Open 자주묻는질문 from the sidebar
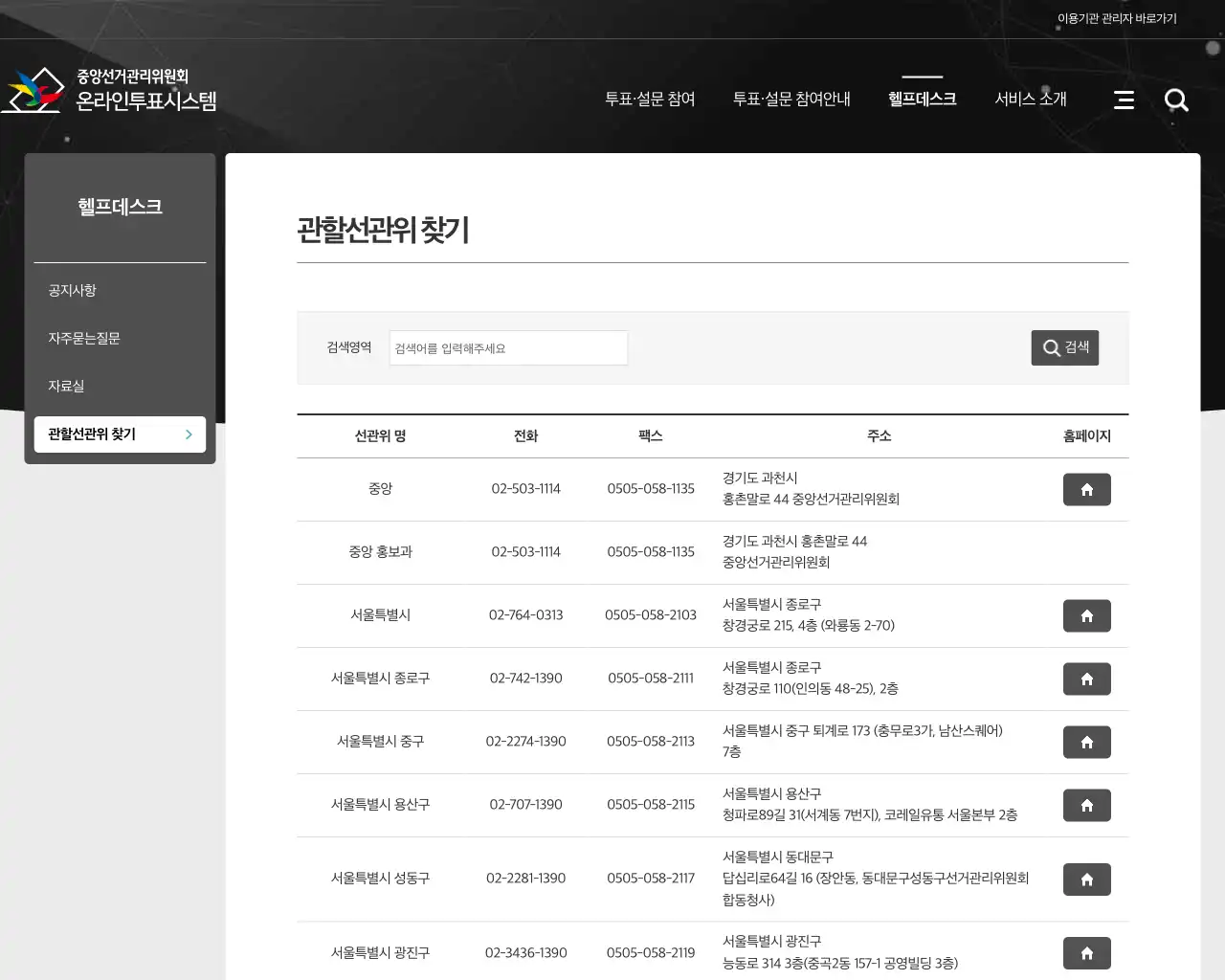This screenshot has width=1225, height=980. pyautogui.click(x=85, y=338)
